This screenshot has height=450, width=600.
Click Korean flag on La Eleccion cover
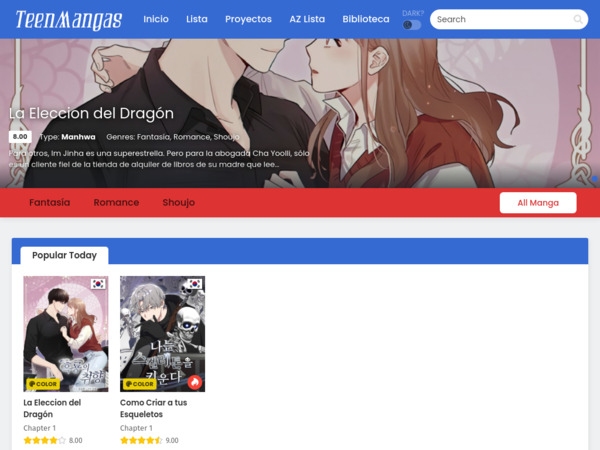98,284
